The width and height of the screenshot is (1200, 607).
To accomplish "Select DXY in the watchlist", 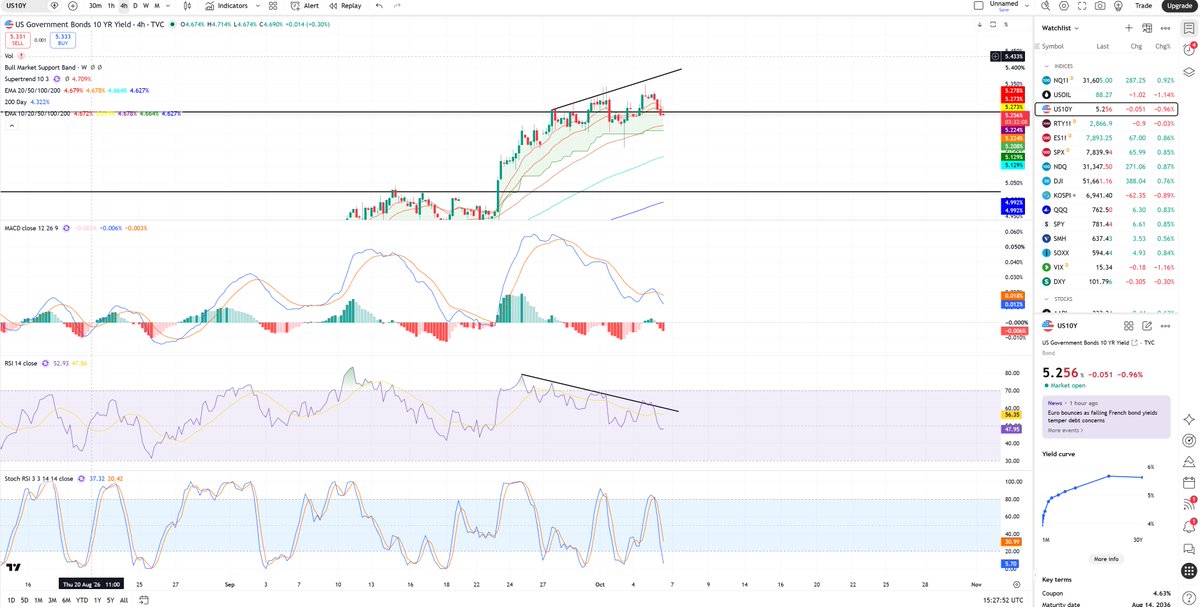I will pos(1108,282).
